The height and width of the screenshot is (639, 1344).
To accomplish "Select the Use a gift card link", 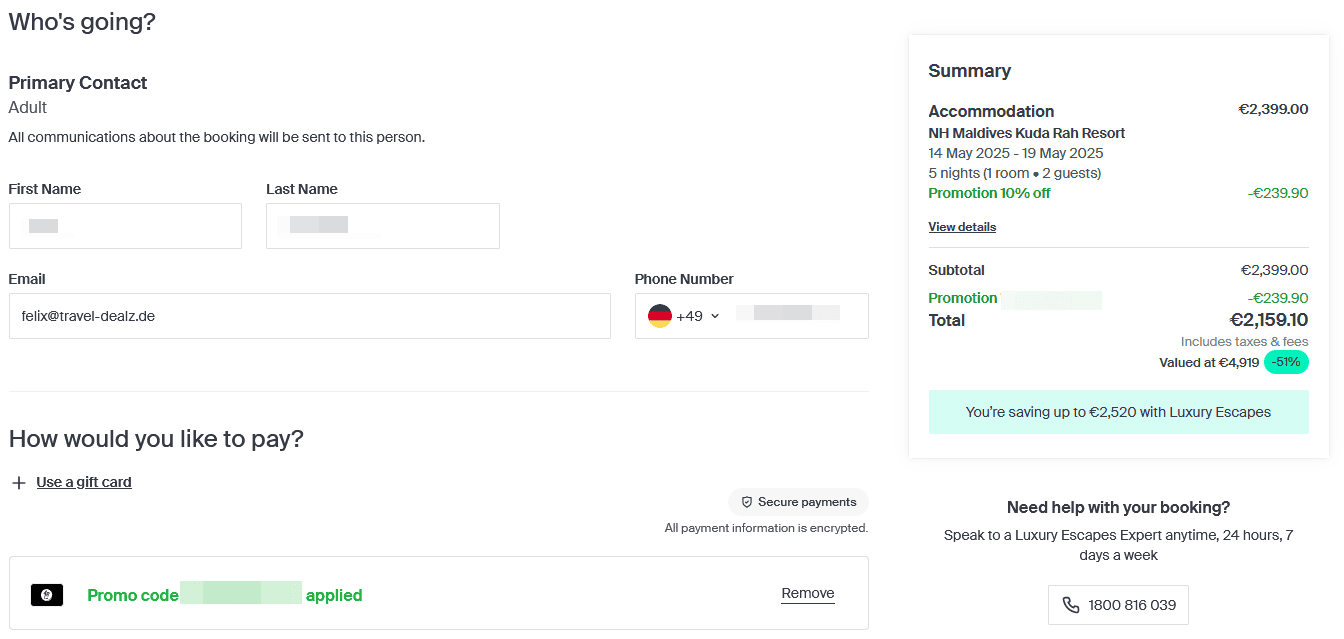I will tap(84, 482).
